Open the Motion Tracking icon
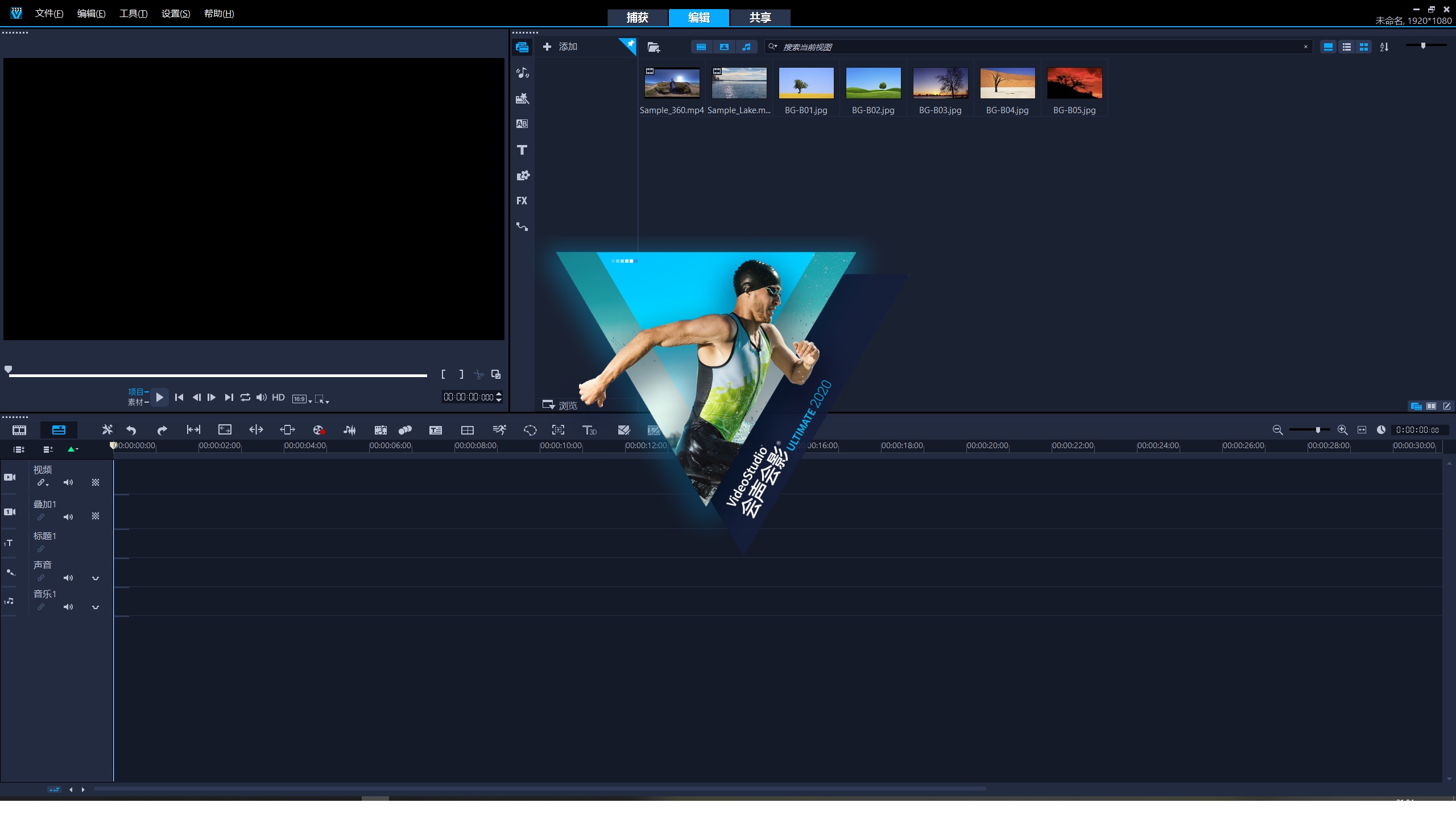Viewport: 1456px width, 819px height. (x=405, y=430)
